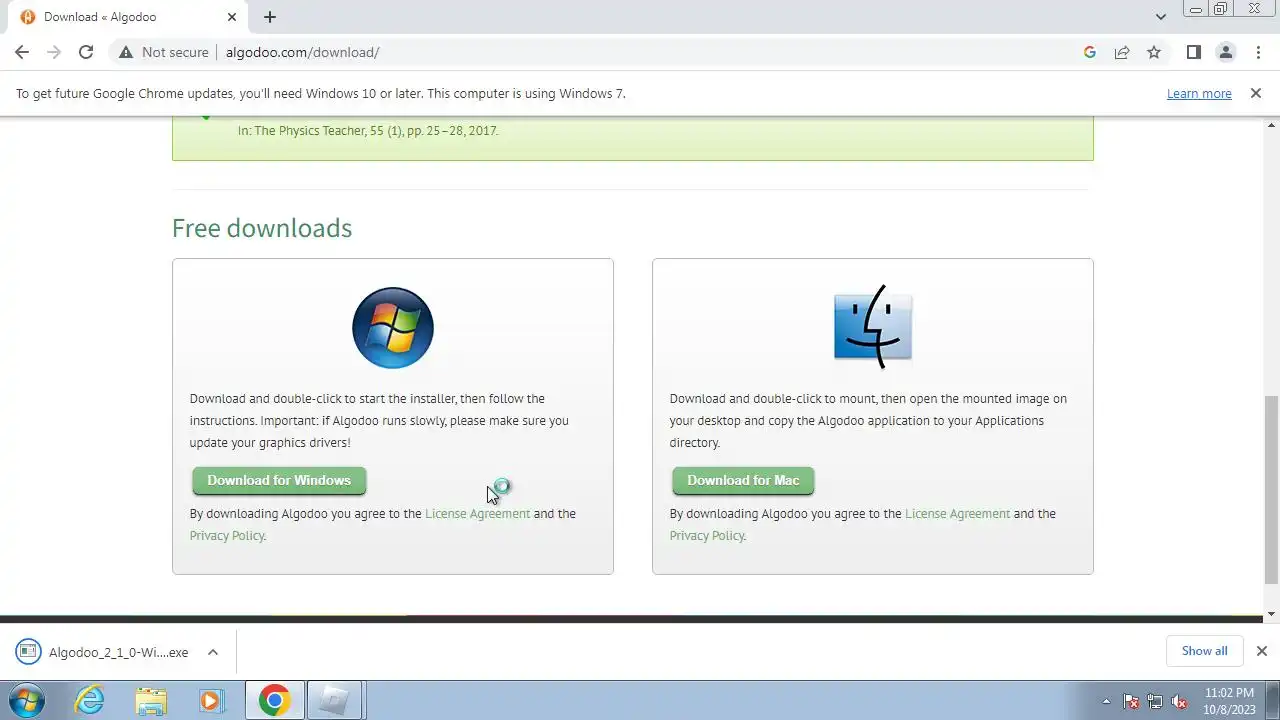
Task: Click the share page icon
Action: tap(1122, 52)
